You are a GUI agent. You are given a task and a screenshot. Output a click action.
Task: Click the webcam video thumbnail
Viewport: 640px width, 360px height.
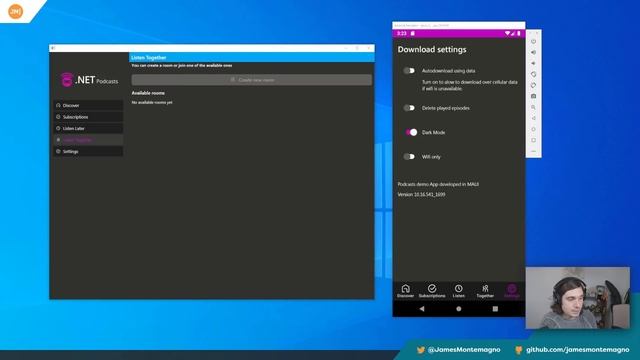coord(578,298)
